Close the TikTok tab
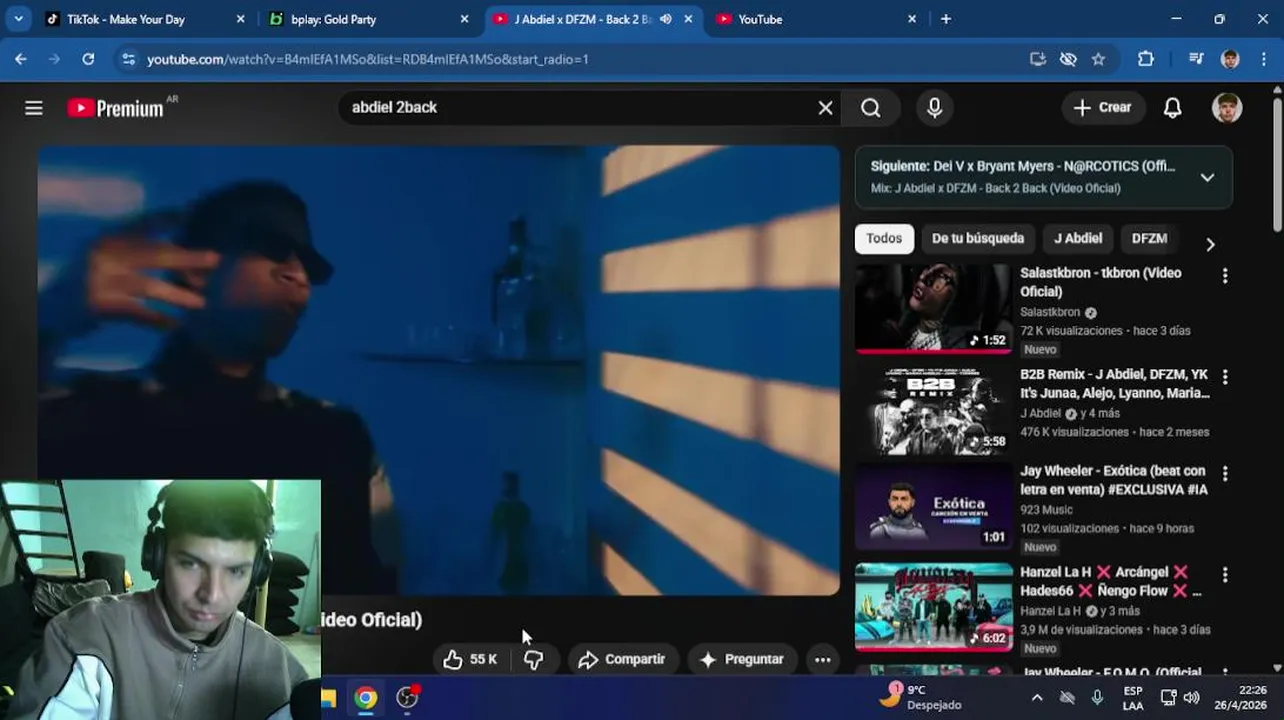The width and height of the screenshot is (1284, 720). click(240, 19)
